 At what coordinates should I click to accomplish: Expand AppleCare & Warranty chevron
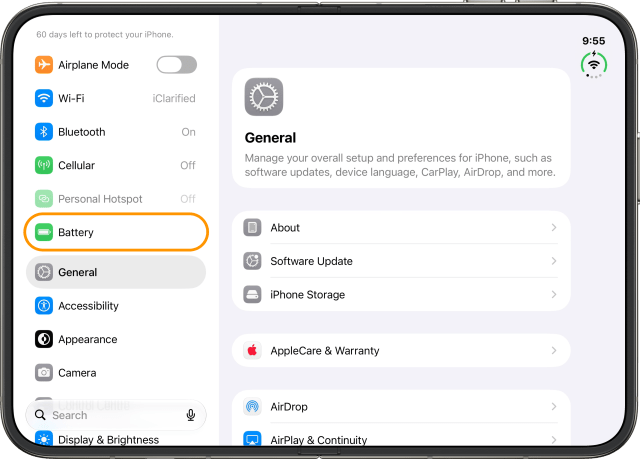click(x=554, y=350)
